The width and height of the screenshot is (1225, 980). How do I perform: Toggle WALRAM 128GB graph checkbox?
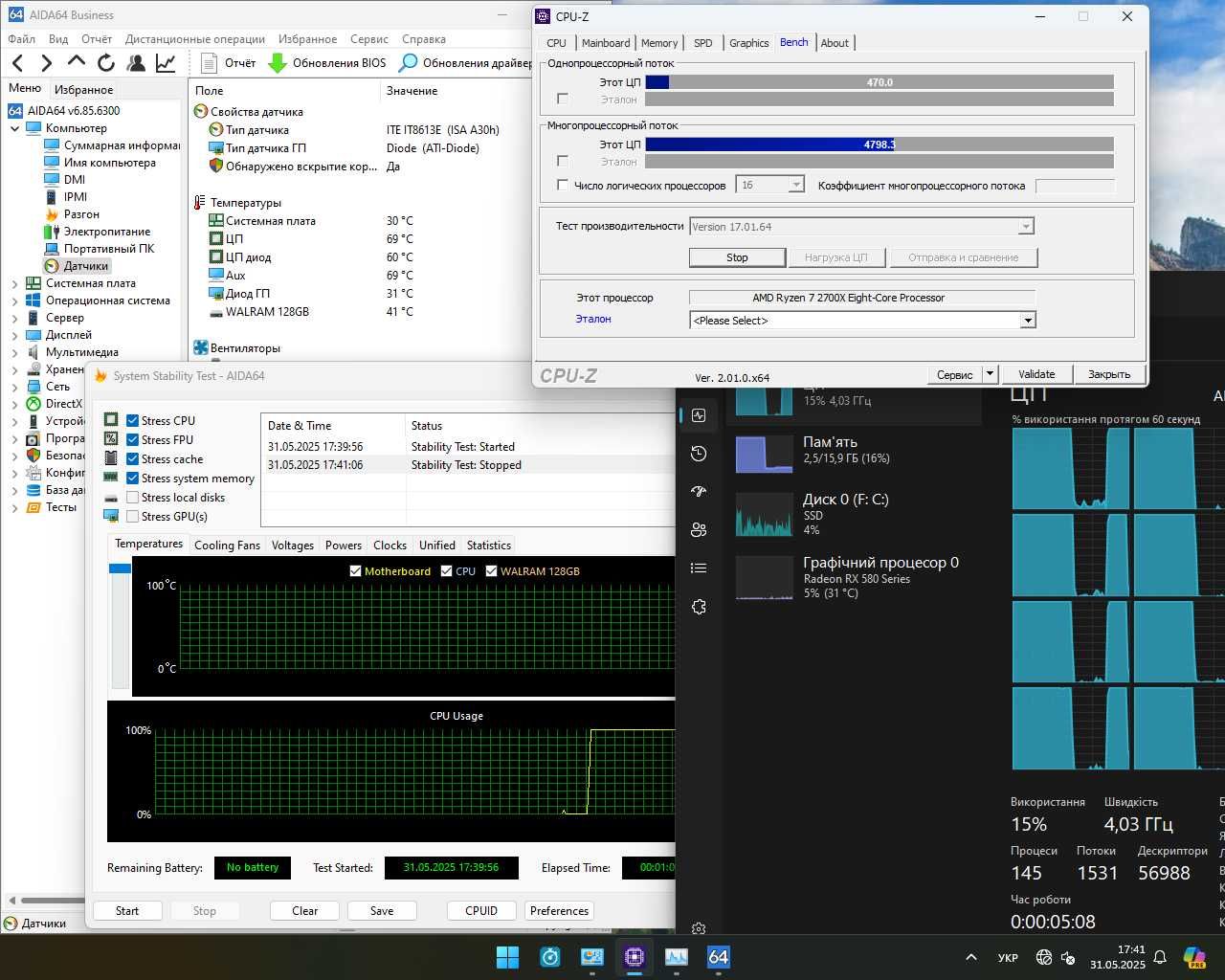(492, 571)
